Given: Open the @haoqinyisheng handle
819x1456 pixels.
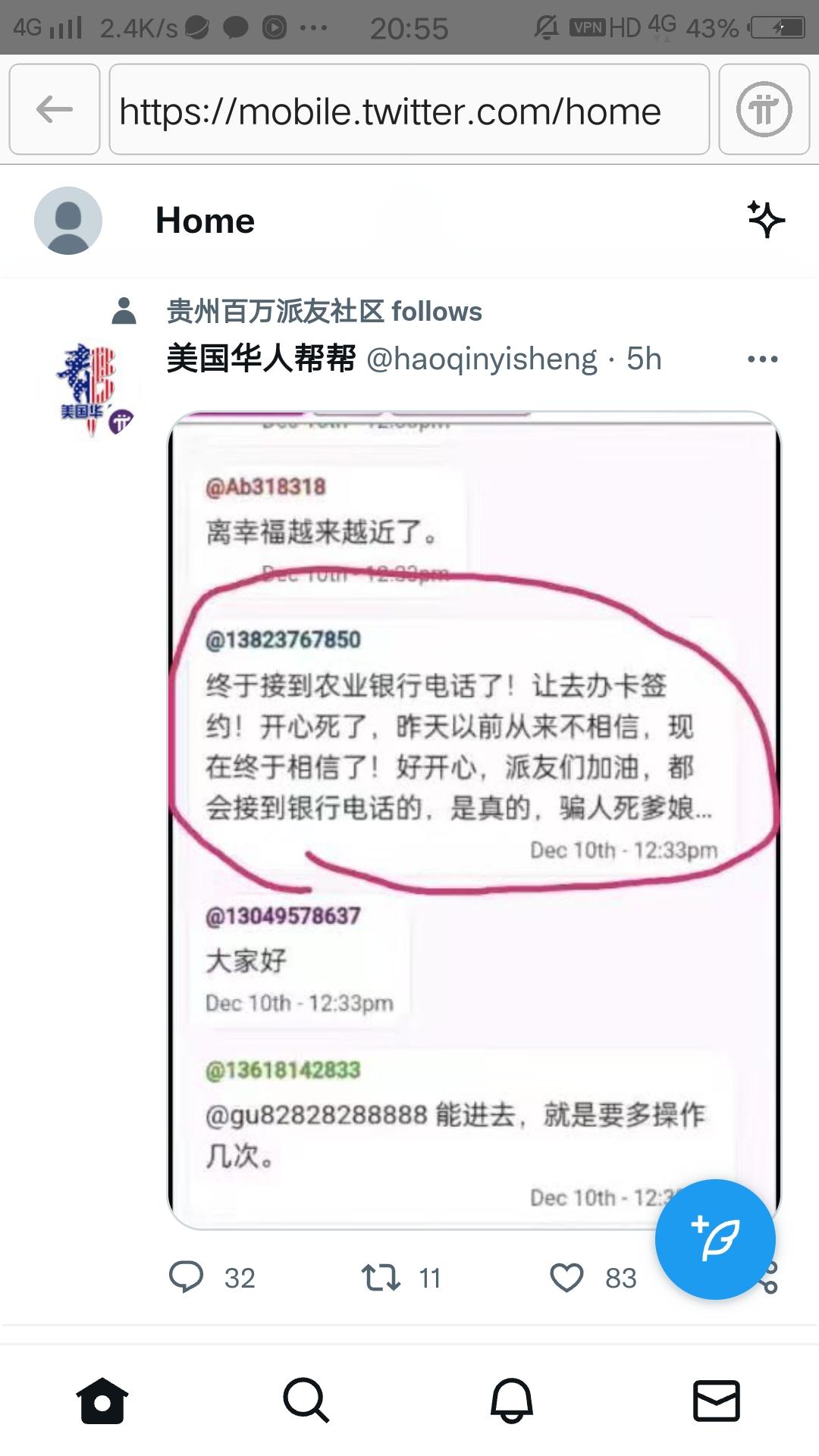Looking at the screenshot, I should pyautogui.click(x=482, y=359).
